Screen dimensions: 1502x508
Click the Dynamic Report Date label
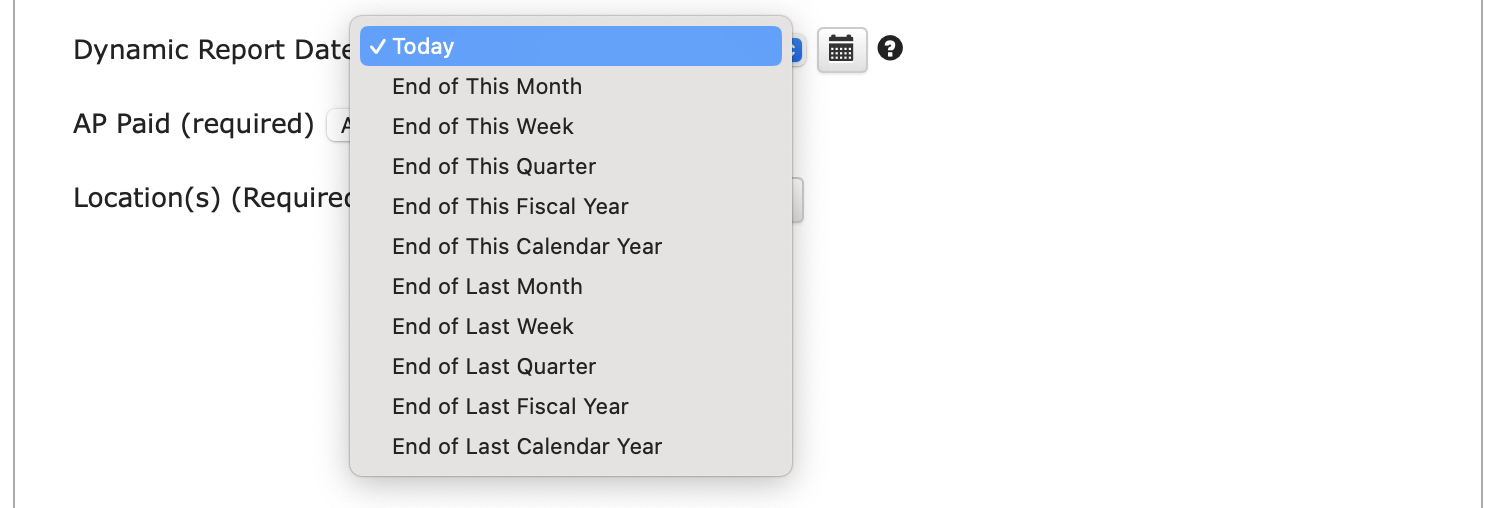point(211,49)
